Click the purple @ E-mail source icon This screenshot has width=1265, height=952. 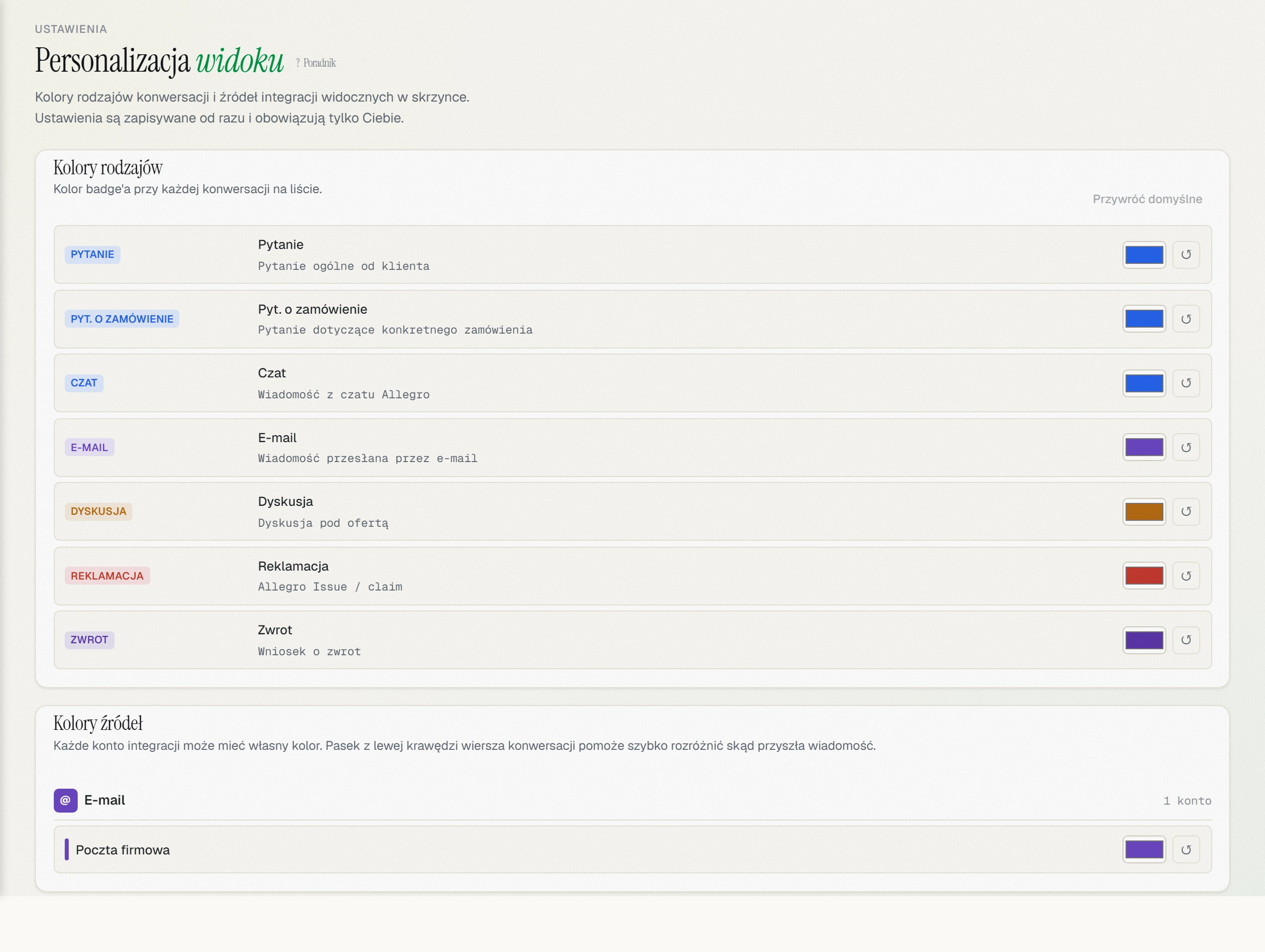[x=65, y=801]
